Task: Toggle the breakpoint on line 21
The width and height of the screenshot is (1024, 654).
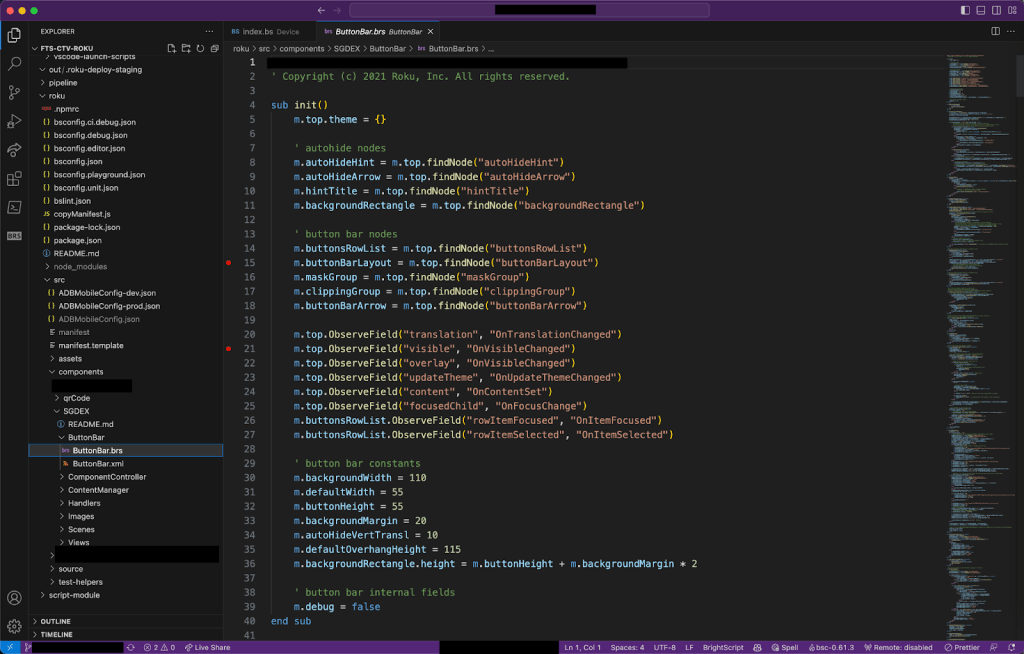Action: point(229,349)
